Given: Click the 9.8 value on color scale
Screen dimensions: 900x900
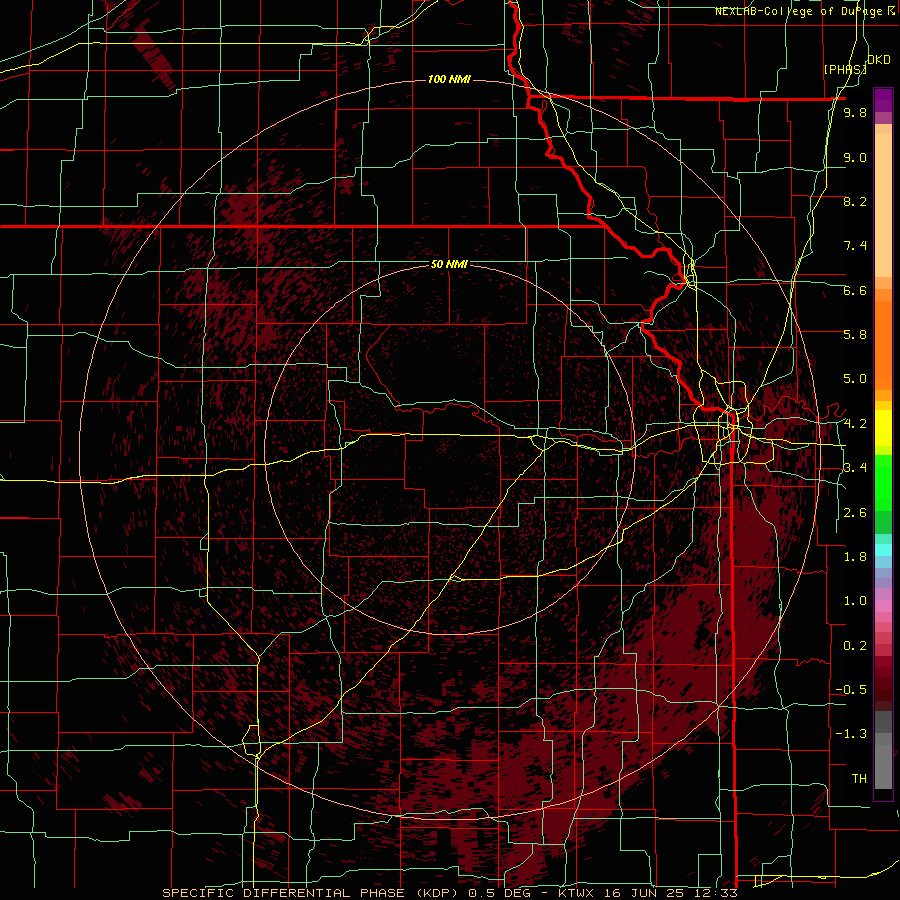Looking at the screenshot, I should point(855,112).
